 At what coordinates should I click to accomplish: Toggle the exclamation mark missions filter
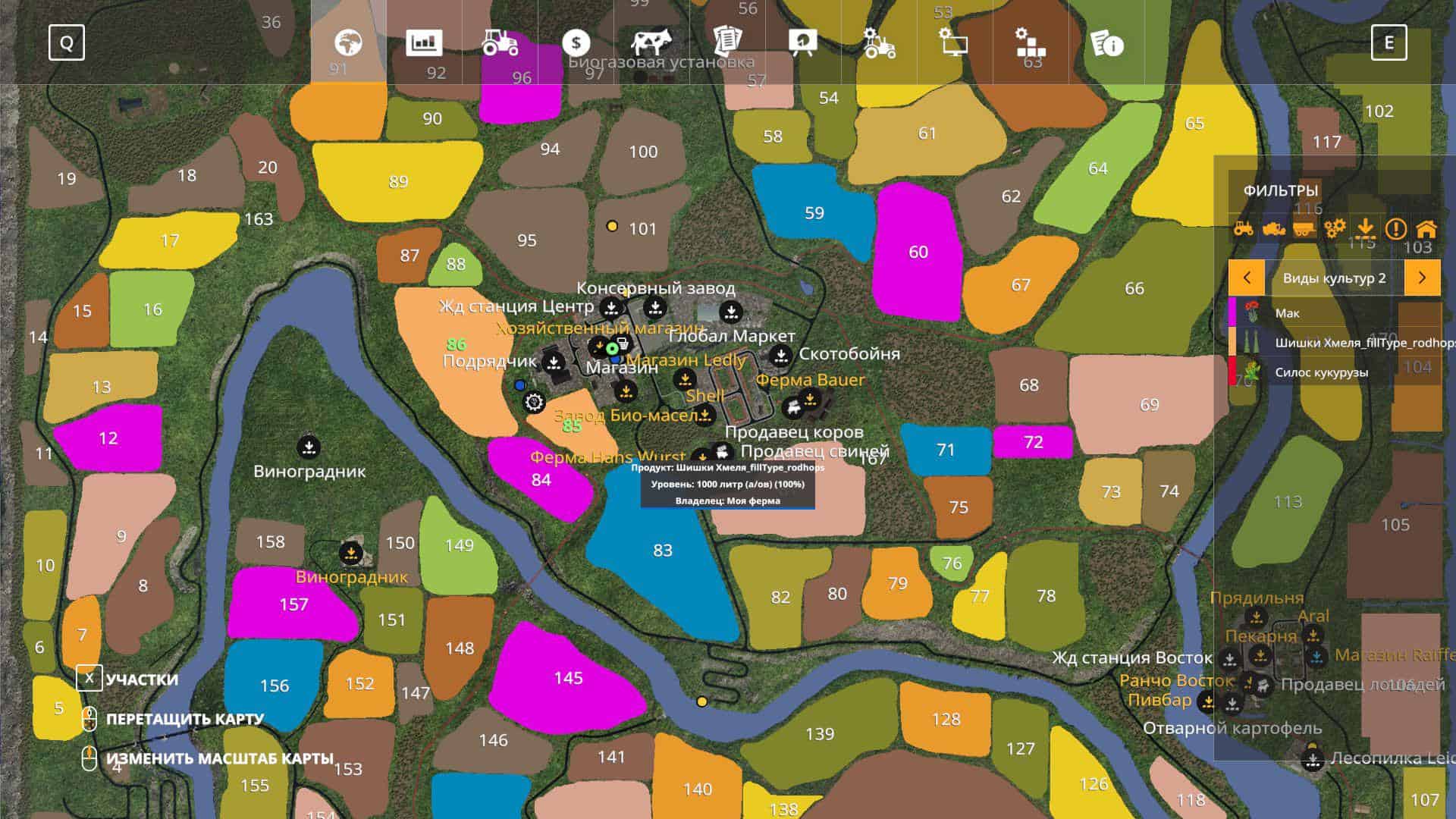[x=1395, y=228]
